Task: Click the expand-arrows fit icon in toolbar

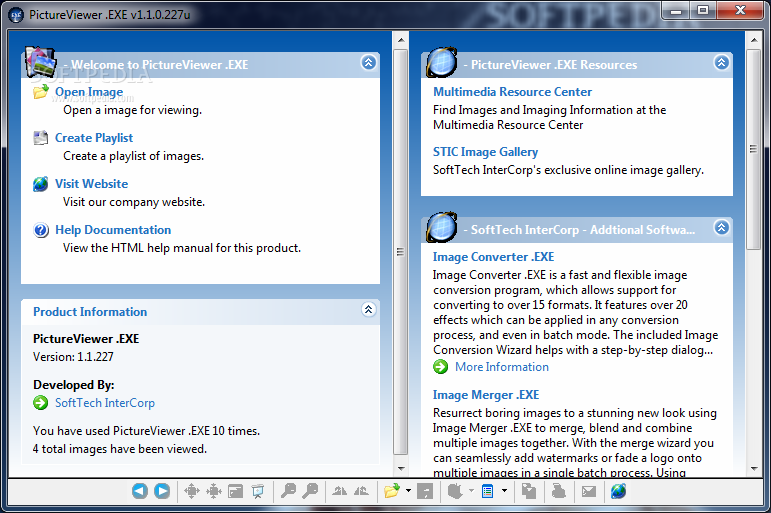Action: (x=191, y=491)
